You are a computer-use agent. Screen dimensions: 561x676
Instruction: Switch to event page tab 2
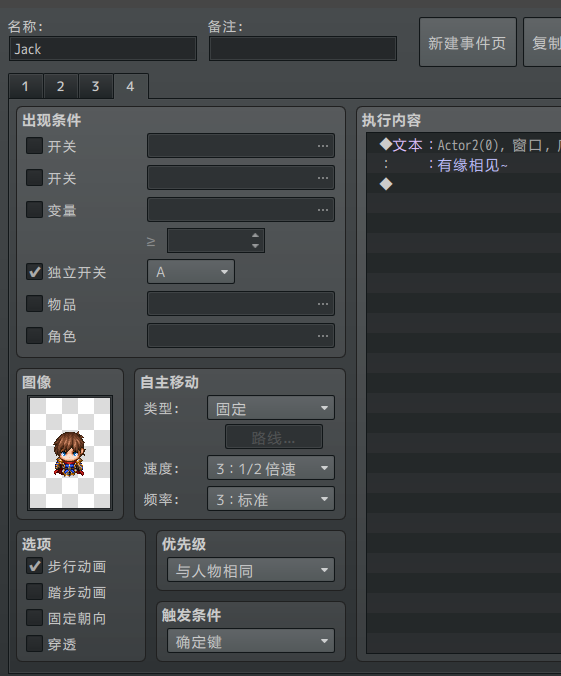click(x=61, y=86)
